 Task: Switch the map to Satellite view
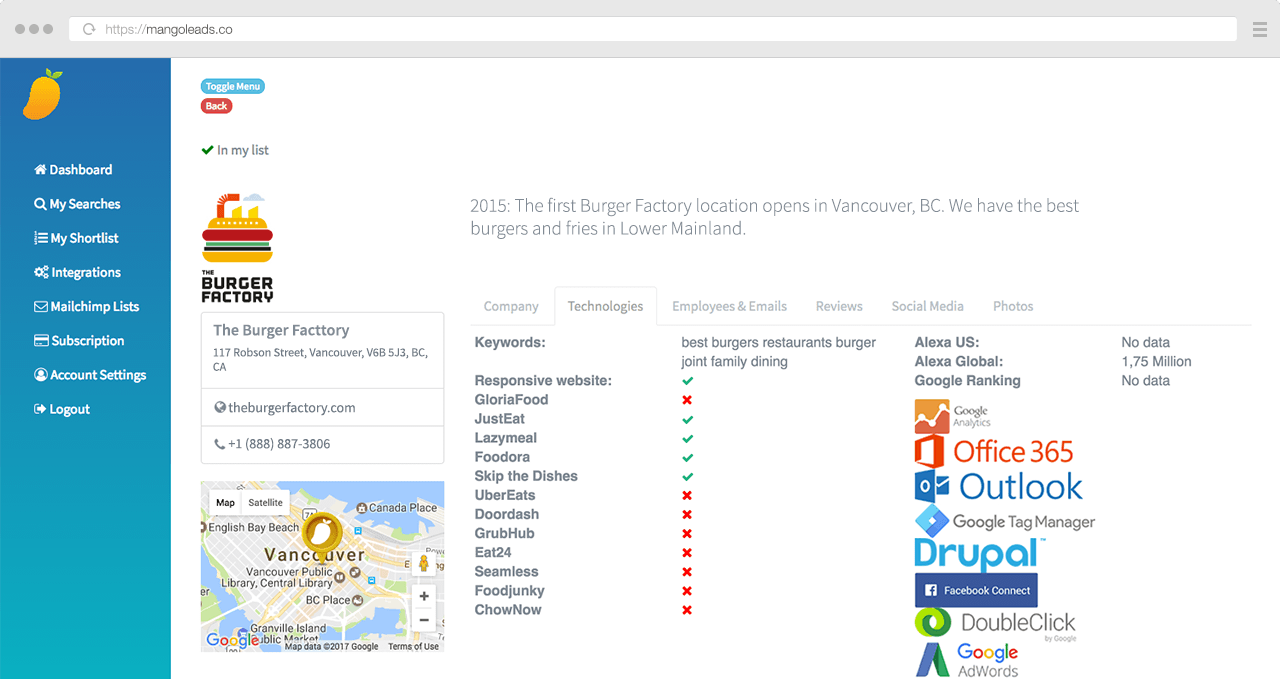[265, 503]
